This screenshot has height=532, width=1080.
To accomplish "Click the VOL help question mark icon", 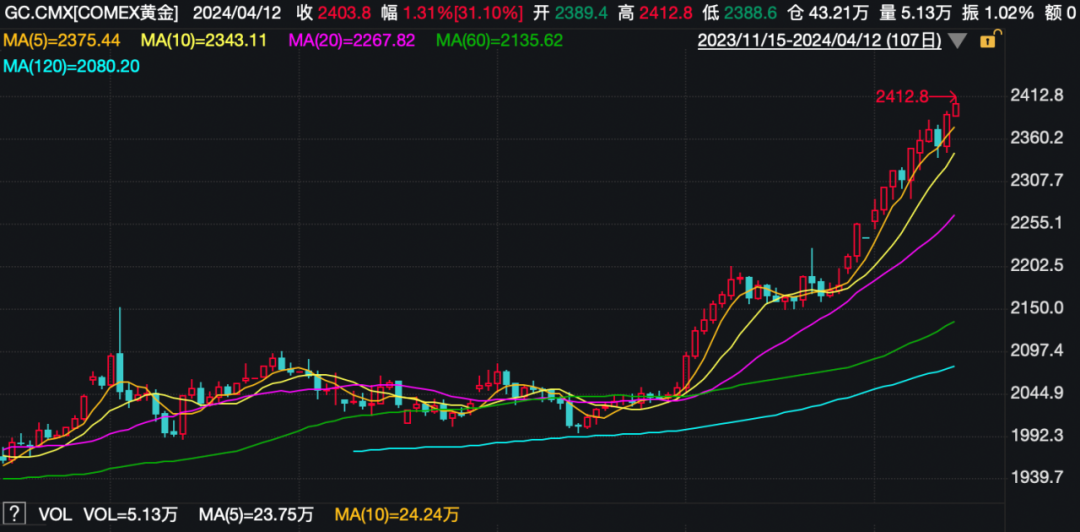I will 15,515.
